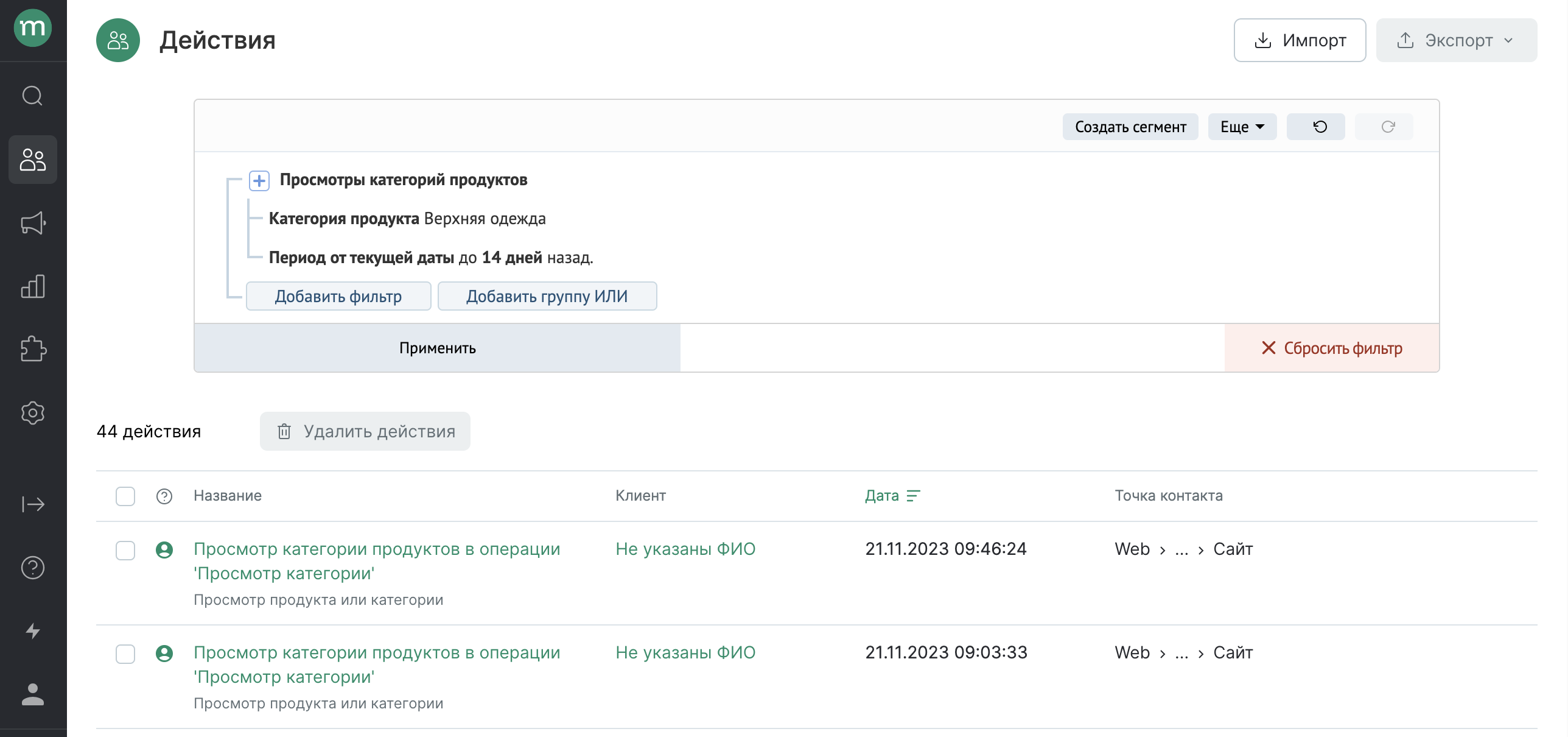Open client Не указаны ФИО in 09:46:24 row

coord(685,549)
